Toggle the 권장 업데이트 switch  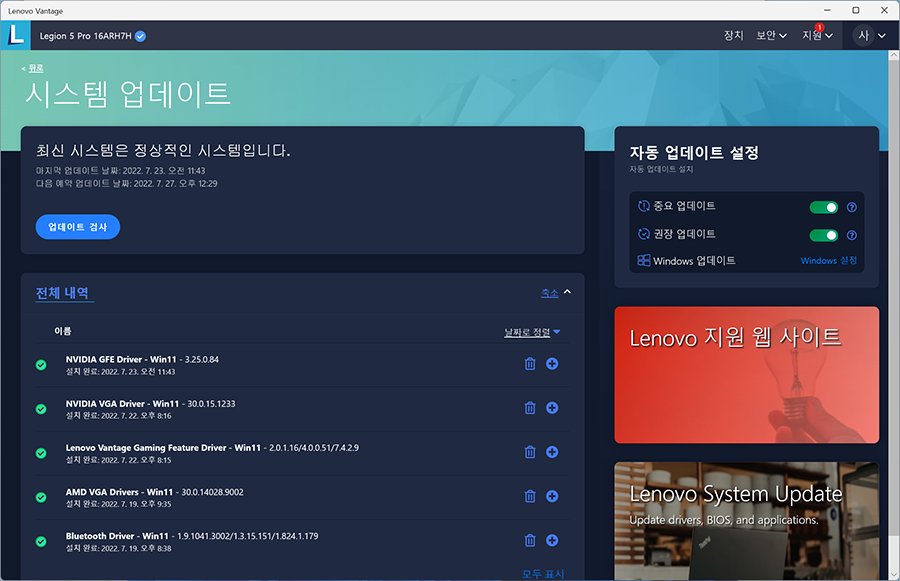824,235
